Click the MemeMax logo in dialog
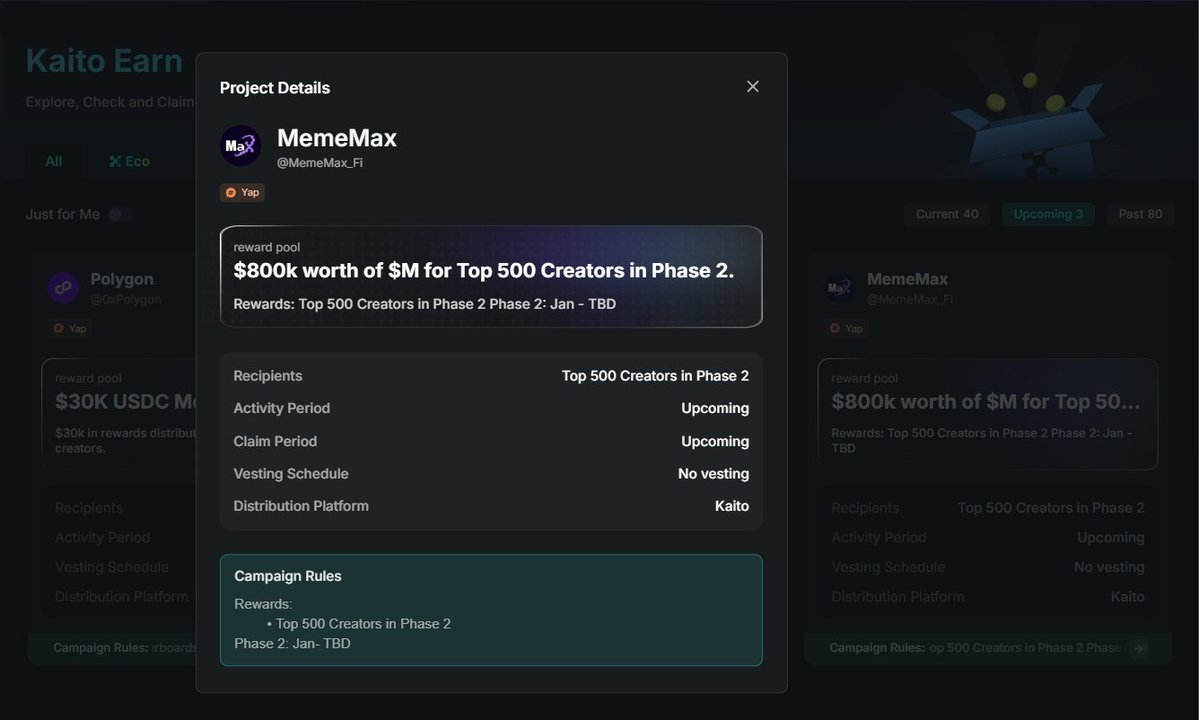Screen dimensions: 1199x720 (x=240, y=146)
